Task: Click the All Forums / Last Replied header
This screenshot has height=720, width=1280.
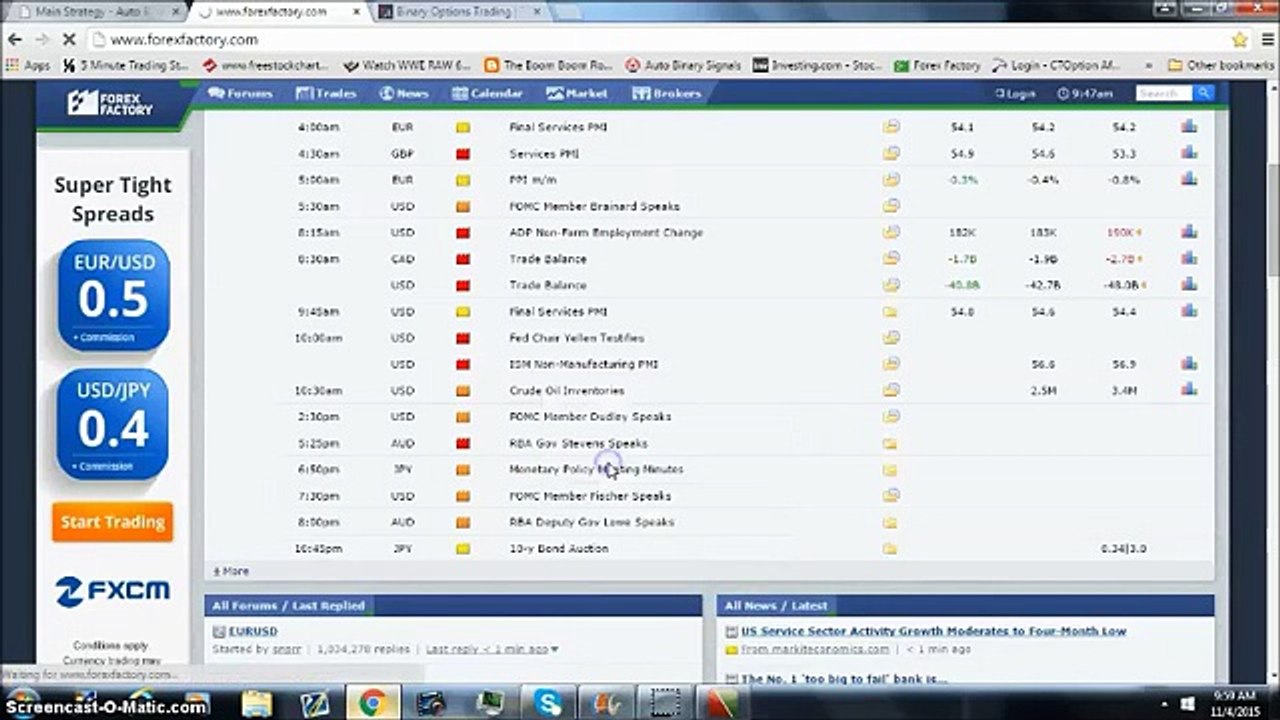Action: [289, 606]
